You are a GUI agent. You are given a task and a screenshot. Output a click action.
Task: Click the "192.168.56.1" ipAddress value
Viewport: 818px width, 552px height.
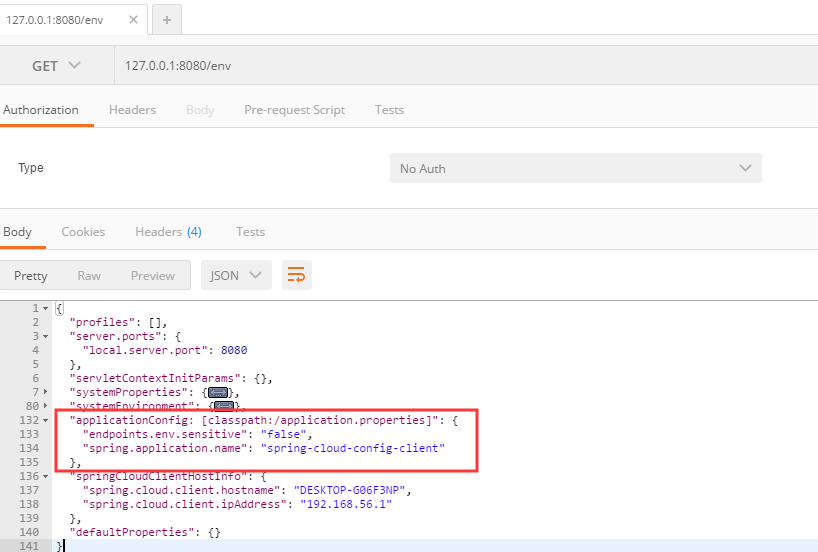click(346, 505)
